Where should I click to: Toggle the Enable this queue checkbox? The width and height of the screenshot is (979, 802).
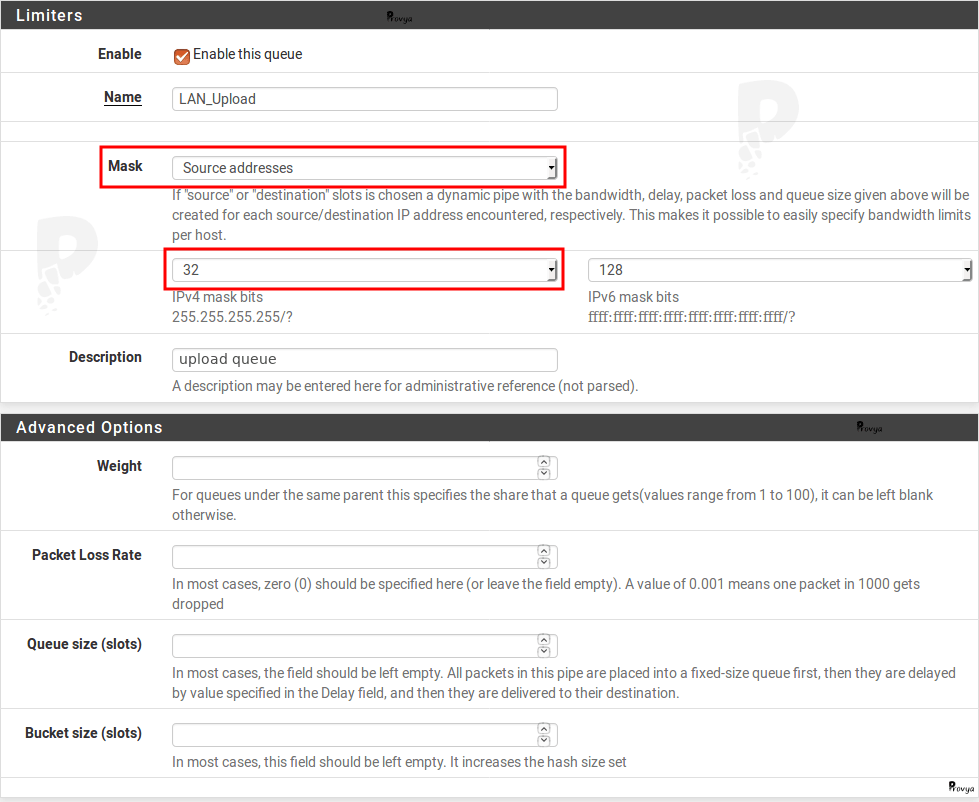182,55
